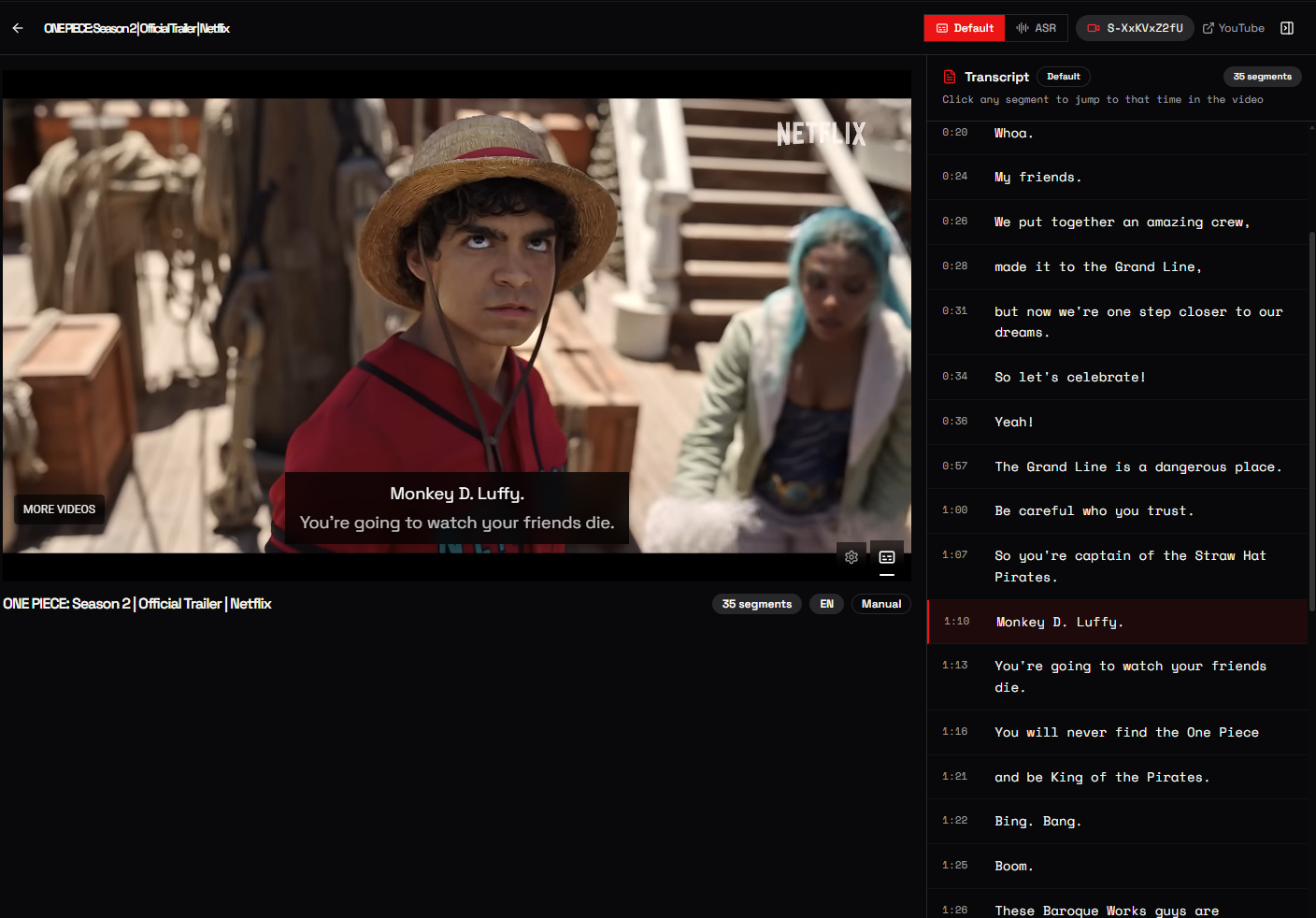Screen dimensions: 1316x918
Task: Click the EN language badge
Action: tap(826, 604)
